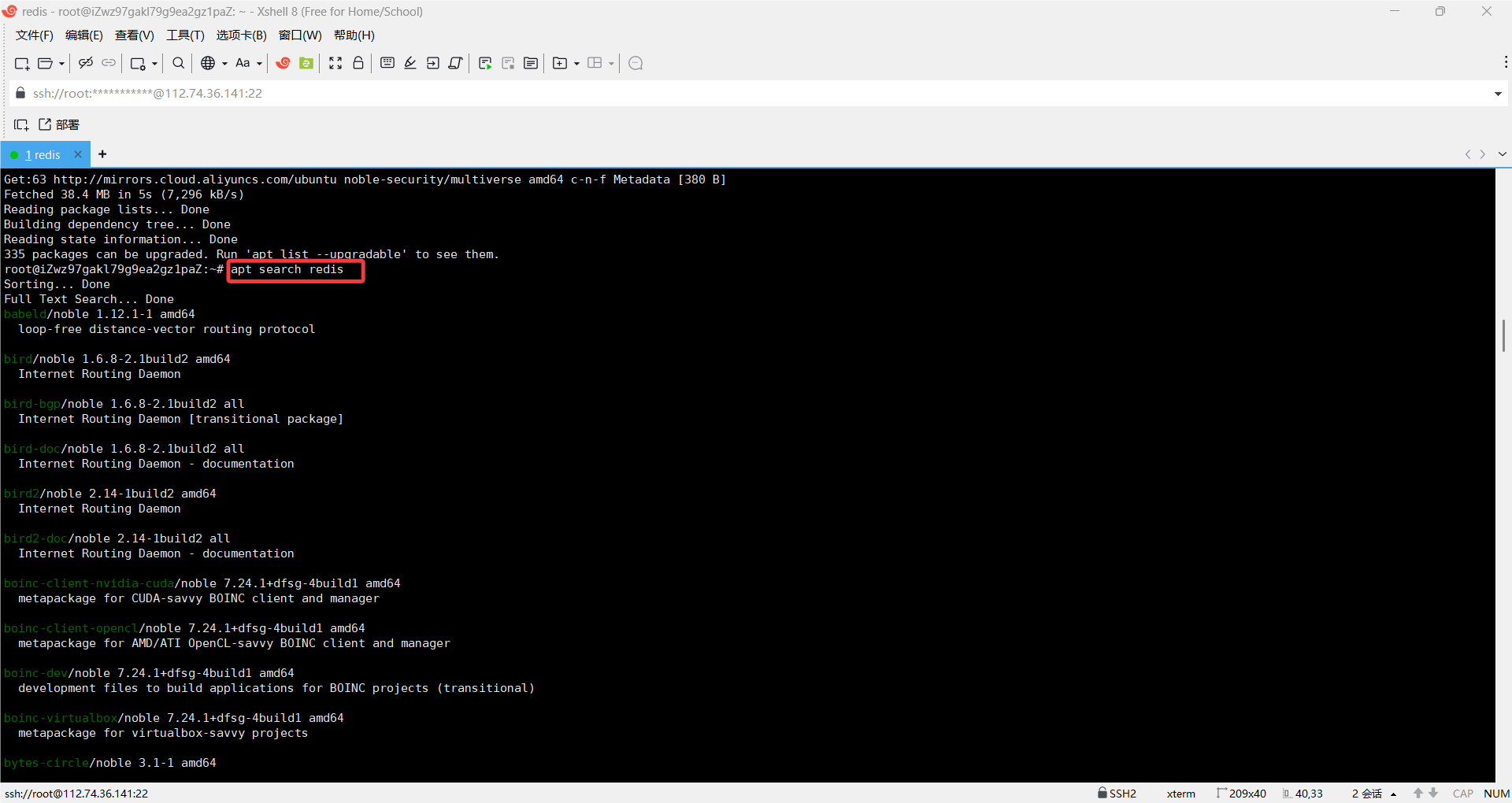
Task: Click the Reconnect chain-link icon
Action: 109,63
